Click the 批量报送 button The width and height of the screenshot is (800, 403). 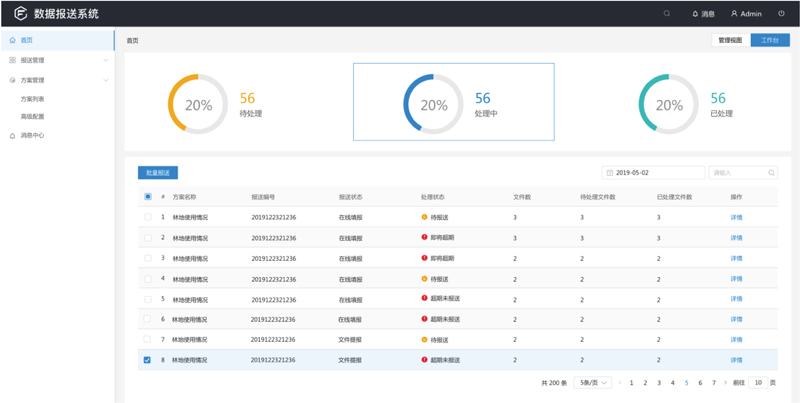[158, 173]
